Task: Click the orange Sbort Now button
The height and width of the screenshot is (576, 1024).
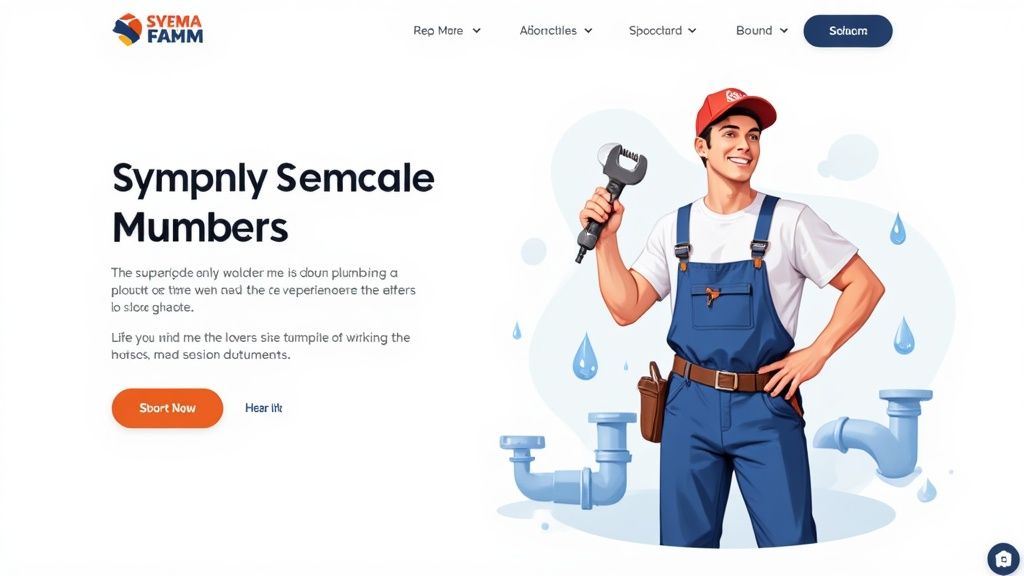Action: coord(167,408)
